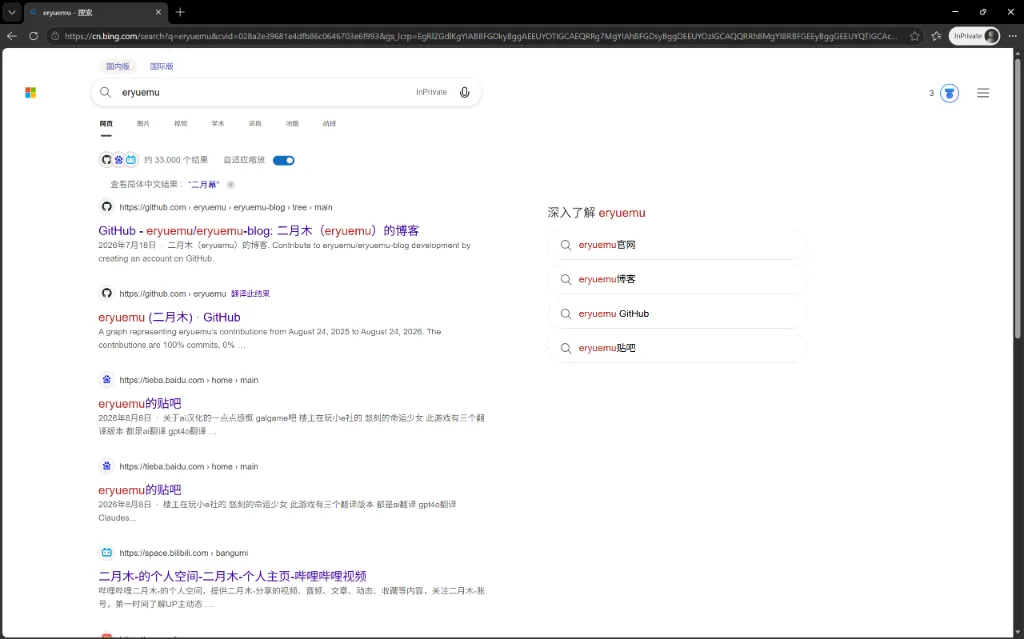Screen dimensions: 1024x639
Task: Click GitHub favicon beside github.com › eryuemu
Action: (x=106, y=293)
